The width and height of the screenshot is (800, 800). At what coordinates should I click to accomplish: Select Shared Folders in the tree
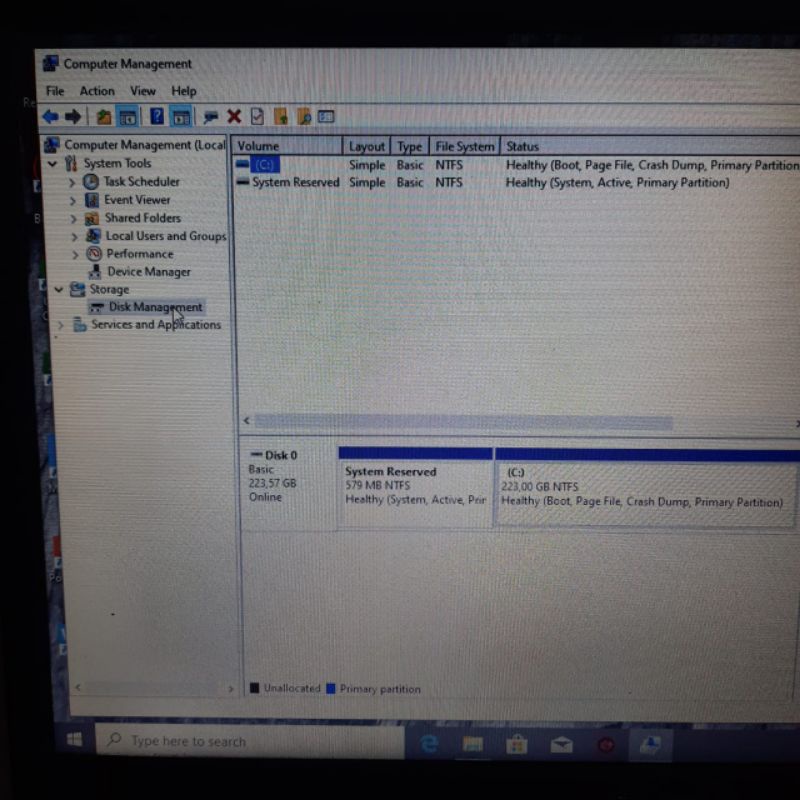(143, 218)
